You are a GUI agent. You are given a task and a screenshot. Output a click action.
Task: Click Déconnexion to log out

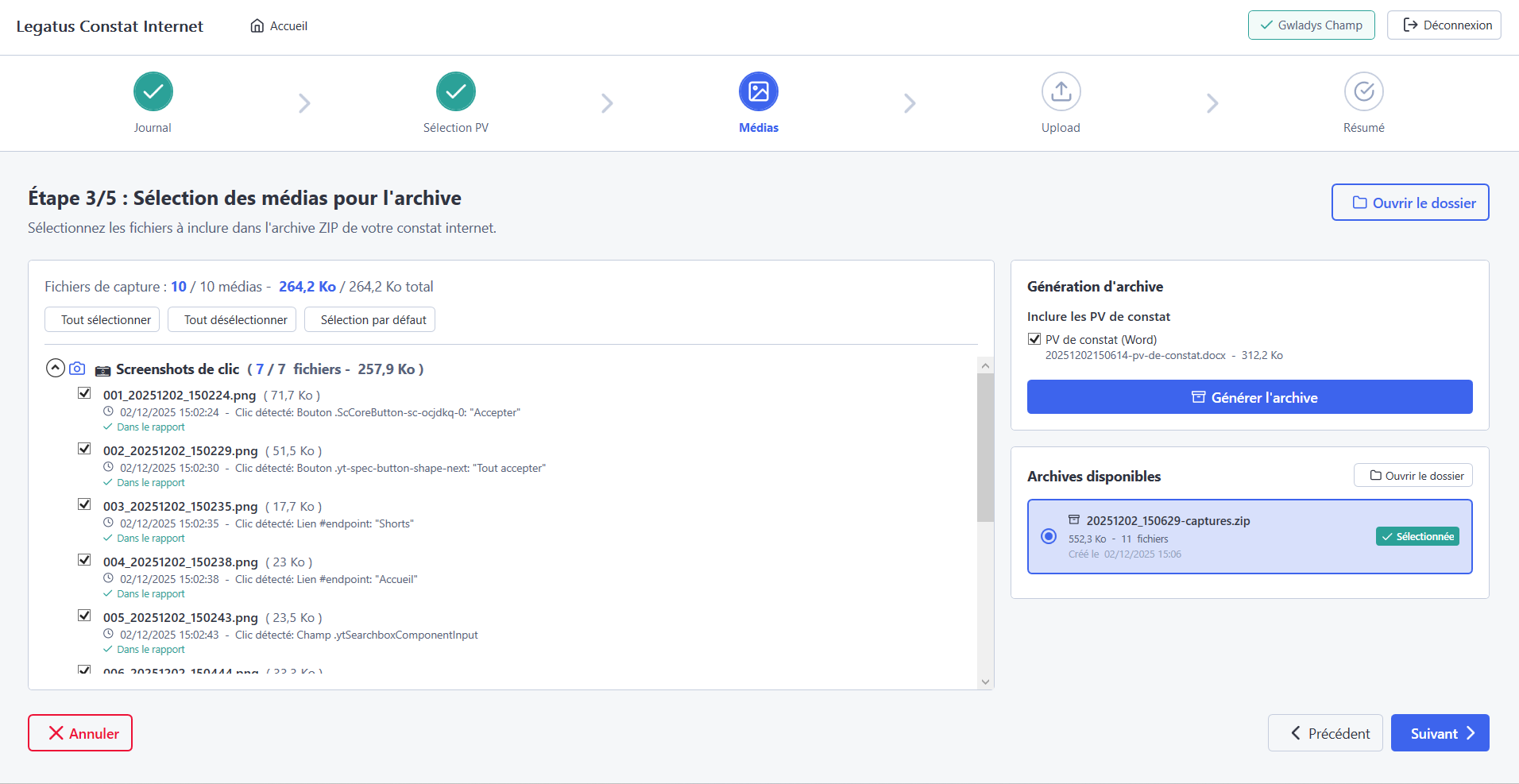coord(1444,25)
